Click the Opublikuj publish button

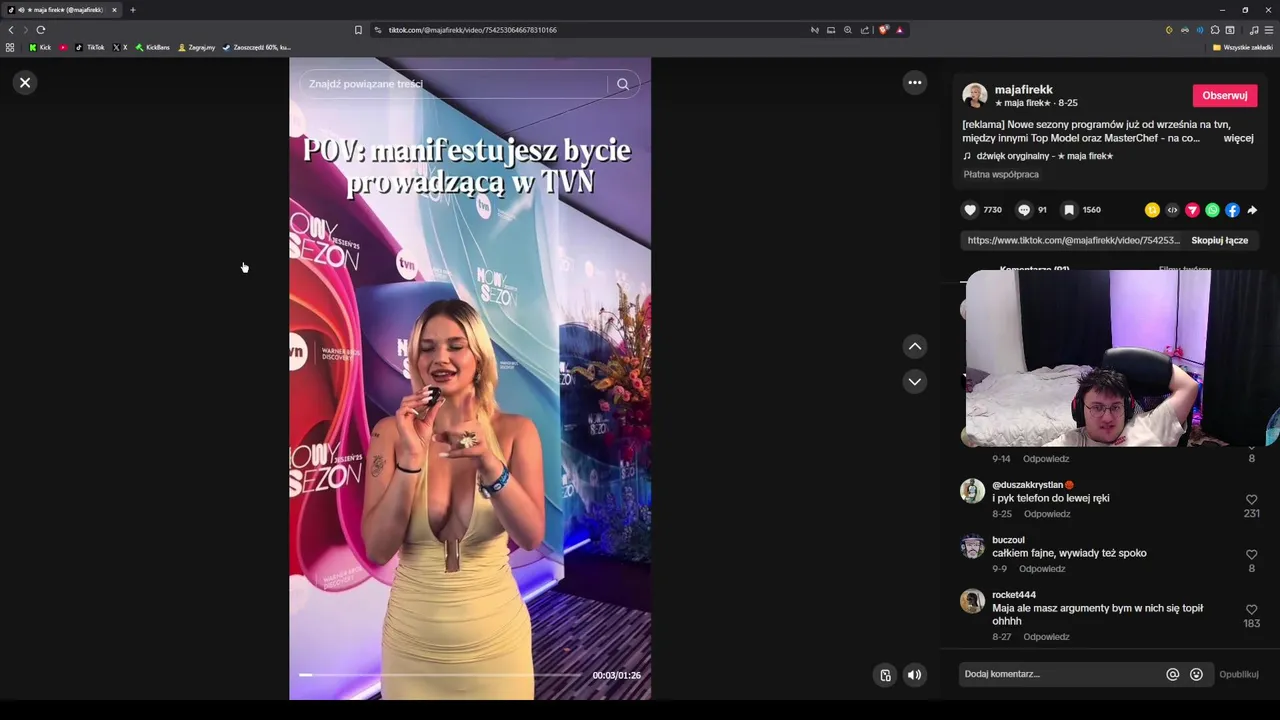(1238, 675)
